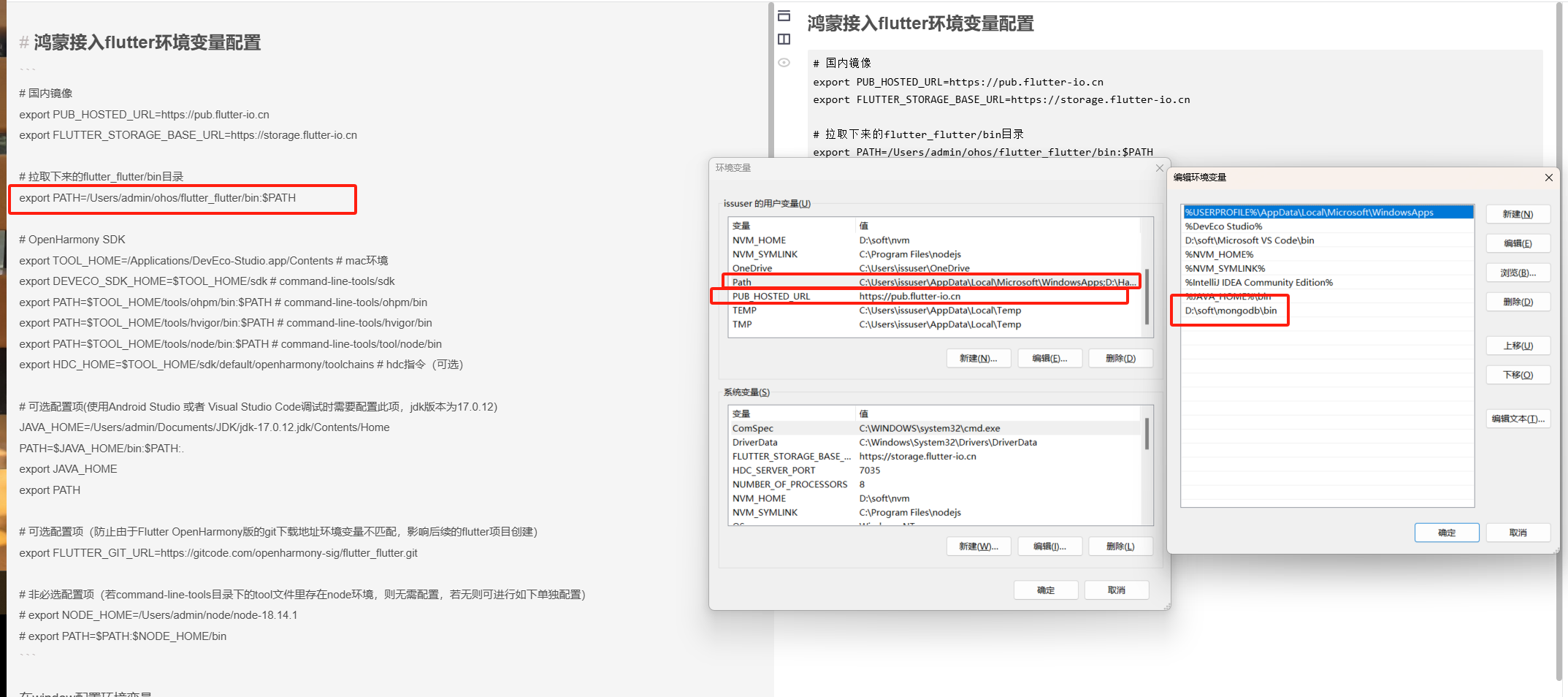Select NVM_HOME in user variables list

tap(935, 240)
